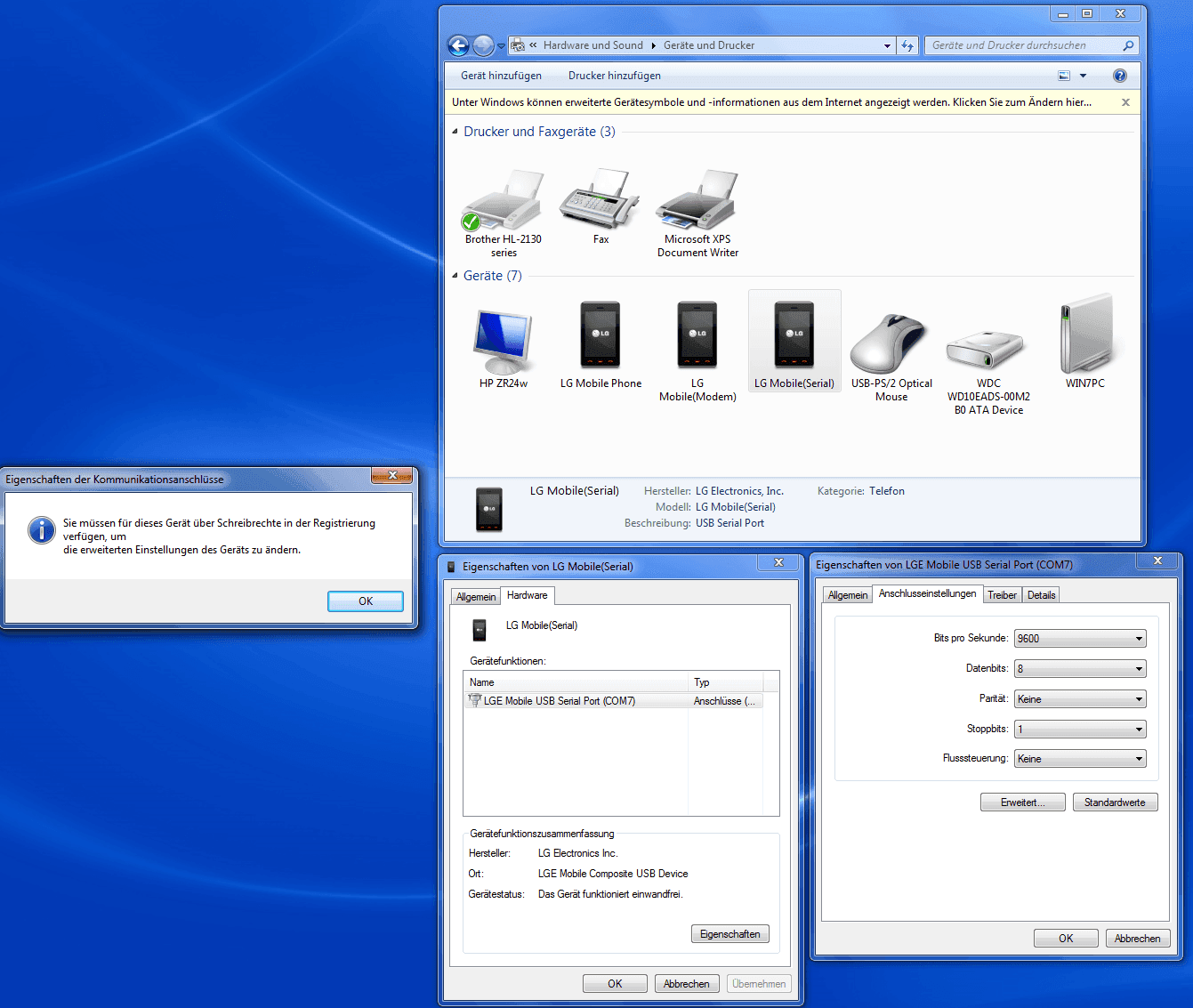The image size is (1193, 1008).
Task: Click the search magnifier icon
Action: coord(1128,45)
